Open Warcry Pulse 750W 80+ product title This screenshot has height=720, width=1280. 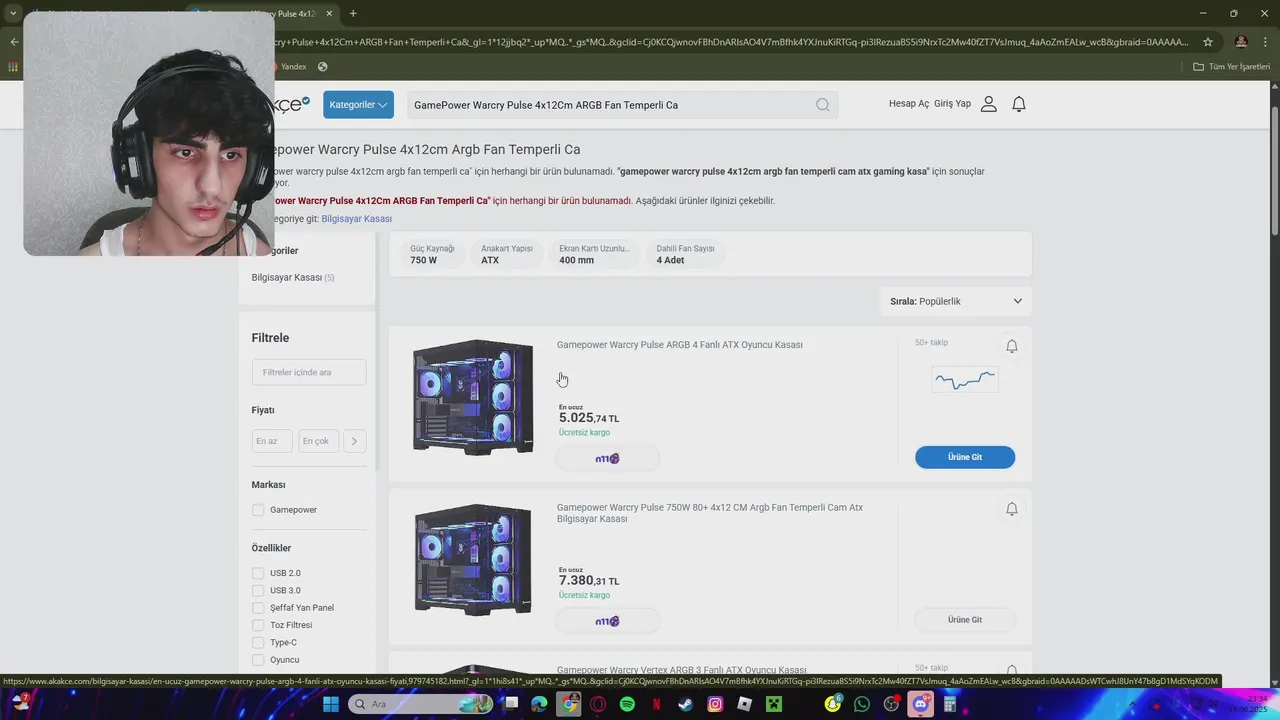tap(710, 513)
